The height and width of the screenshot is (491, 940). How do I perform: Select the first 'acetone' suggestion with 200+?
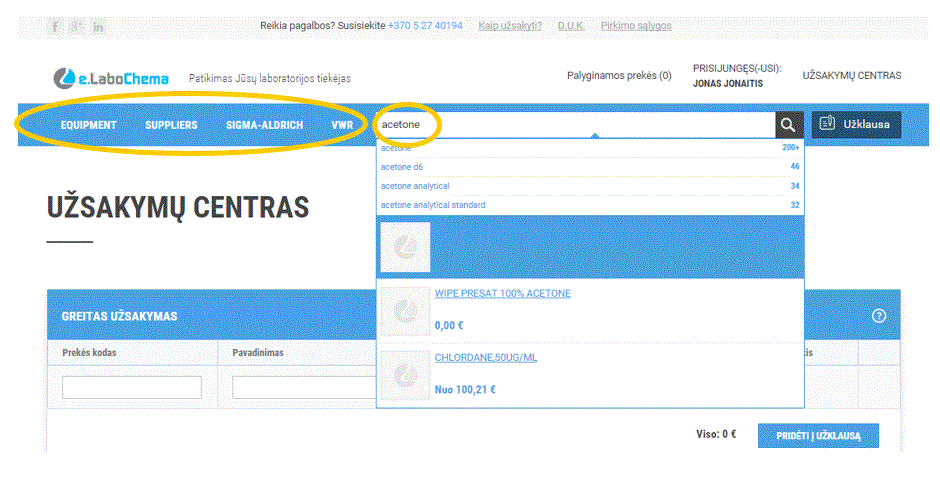[590, 148]
